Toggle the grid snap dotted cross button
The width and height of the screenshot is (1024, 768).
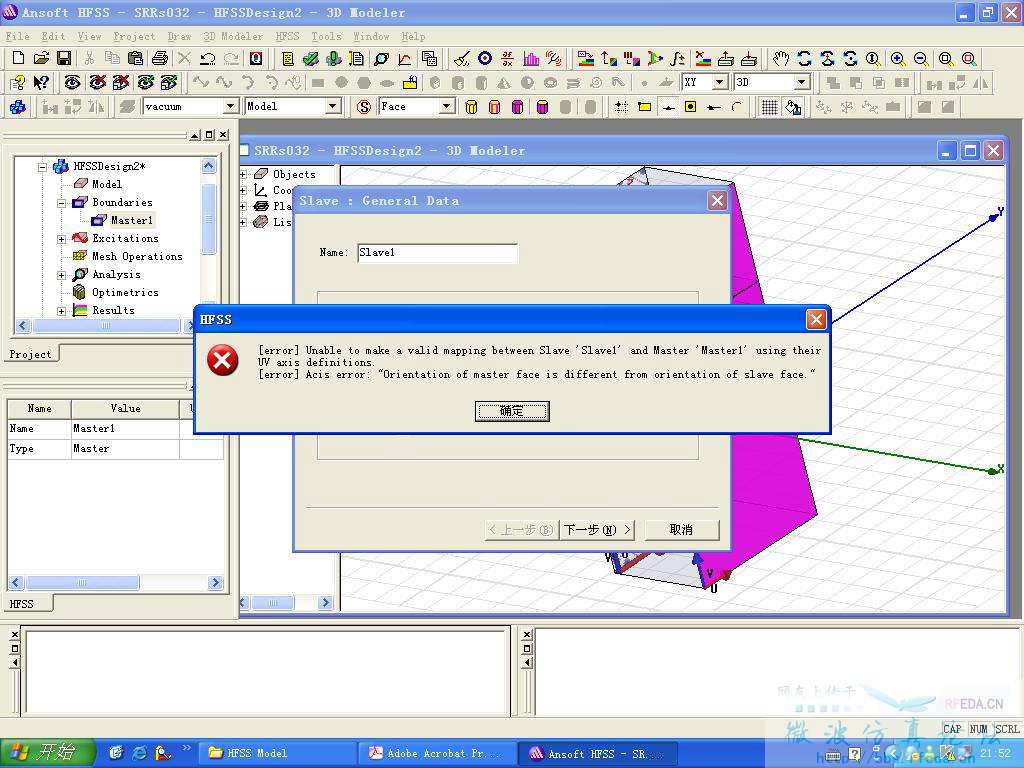pyautogui.click(x=621, y=106)
